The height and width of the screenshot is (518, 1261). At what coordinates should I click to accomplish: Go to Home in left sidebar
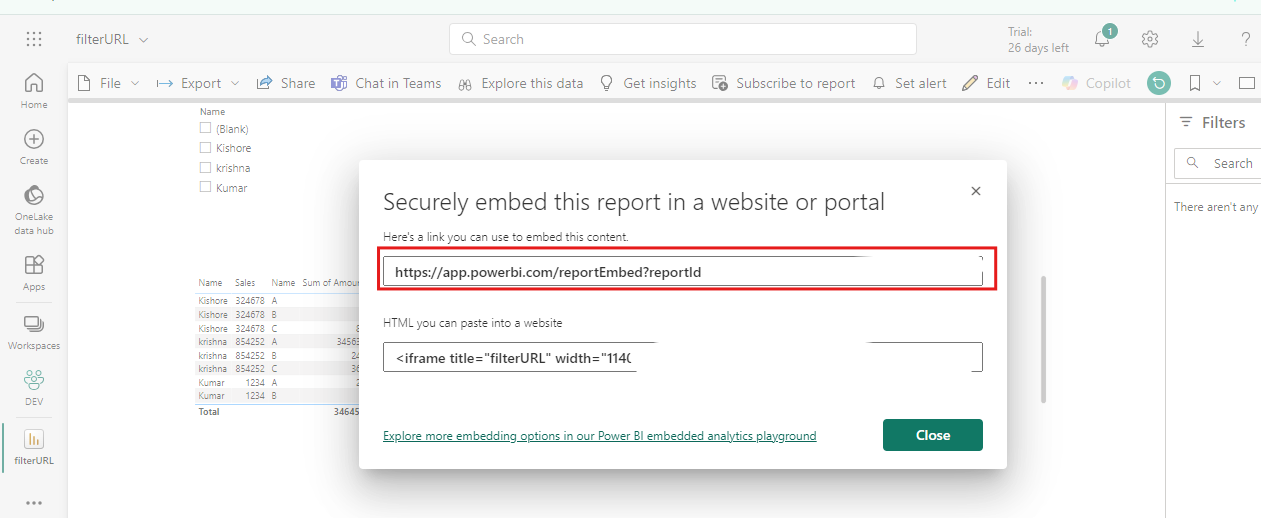coord(34,90)
